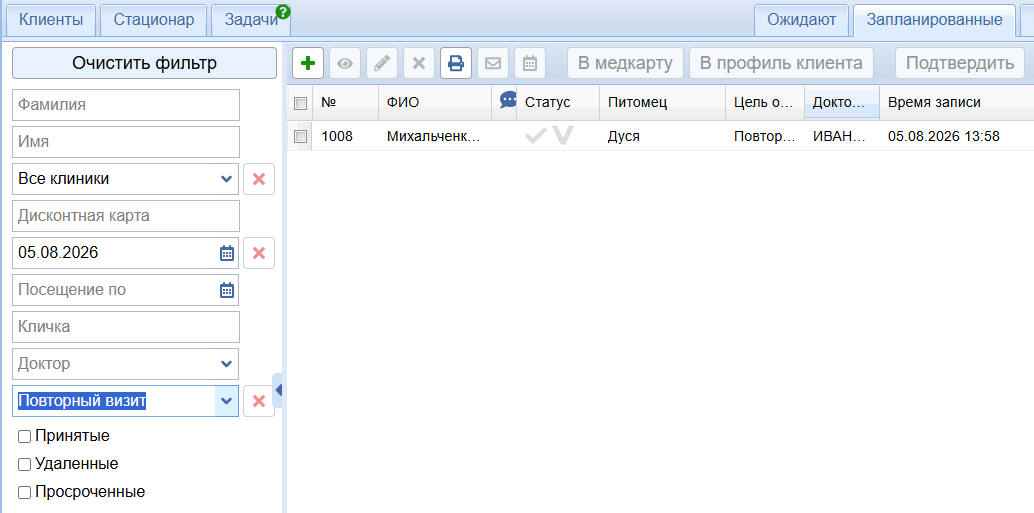Expand the Повторный визит dropdown arrow
This screenshot has width=1034, height=513.
[x=226, y=401]
